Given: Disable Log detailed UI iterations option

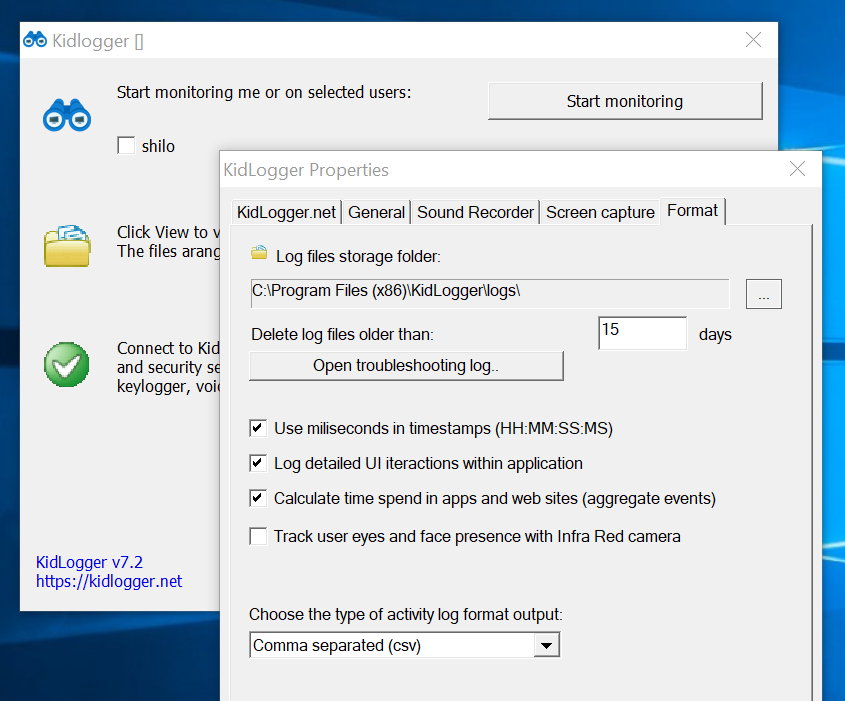Looking at the screenshot, I should (x=258, y=464).
